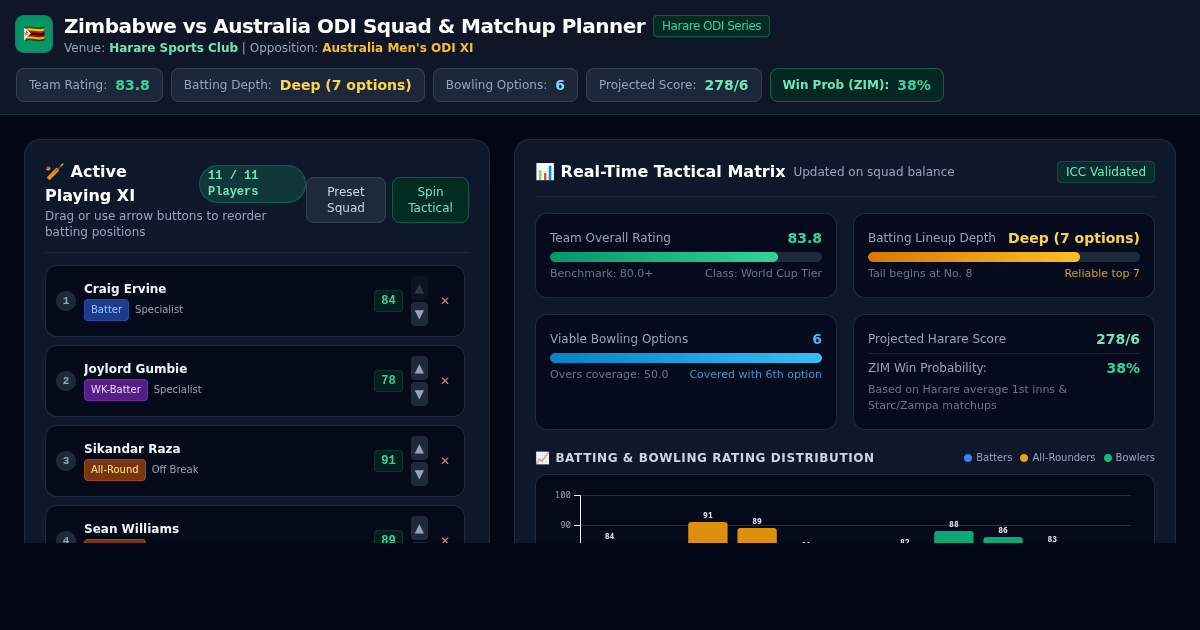Click Joylord Gumbie's WK-Batter role tag
This screenshot has height=630, width=1200.
(x=116, y=390)
